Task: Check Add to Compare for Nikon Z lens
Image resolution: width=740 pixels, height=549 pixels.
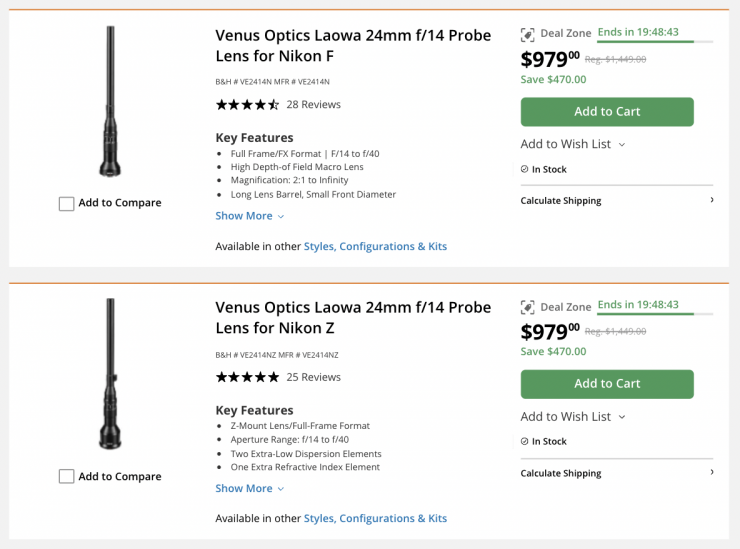Action: pyautogui.click(x=67, y=477)
